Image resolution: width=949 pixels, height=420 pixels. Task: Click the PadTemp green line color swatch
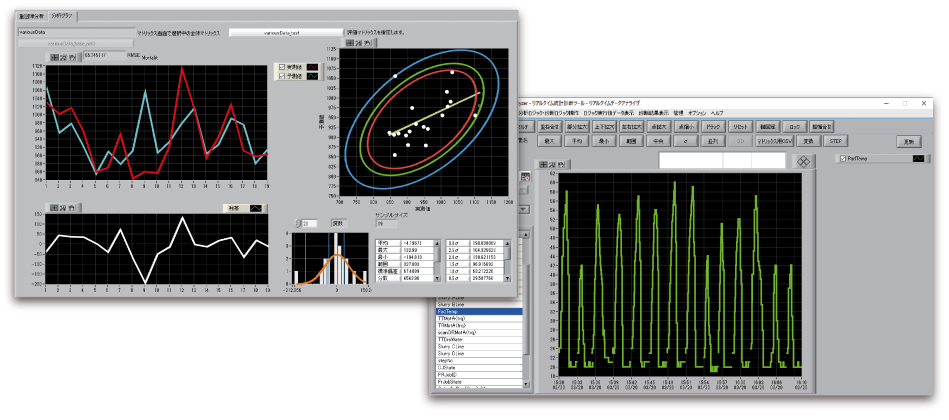(916, 158)
